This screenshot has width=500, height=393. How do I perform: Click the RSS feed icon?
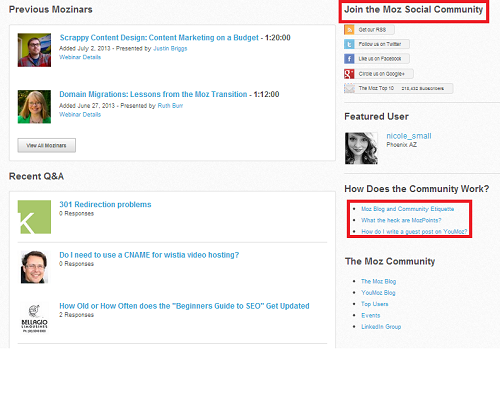(x=349, y=29)
